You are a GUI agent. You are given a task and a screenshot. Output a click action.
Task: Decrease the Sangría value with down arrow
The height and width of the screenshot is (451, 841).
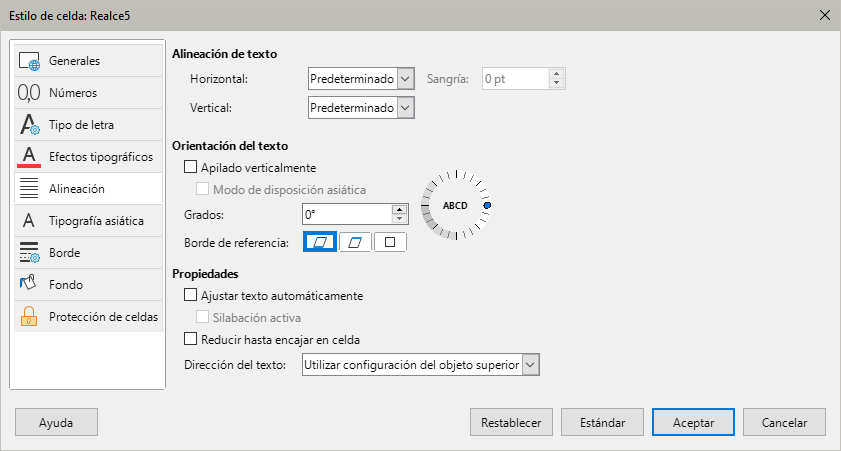pyautogui.click(x=557, y=83)
